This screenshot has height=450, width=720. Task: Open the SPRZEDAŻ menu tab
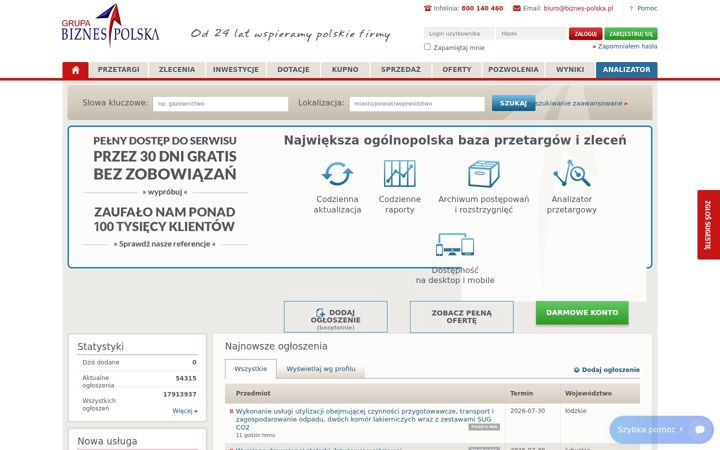pos(401,70)
